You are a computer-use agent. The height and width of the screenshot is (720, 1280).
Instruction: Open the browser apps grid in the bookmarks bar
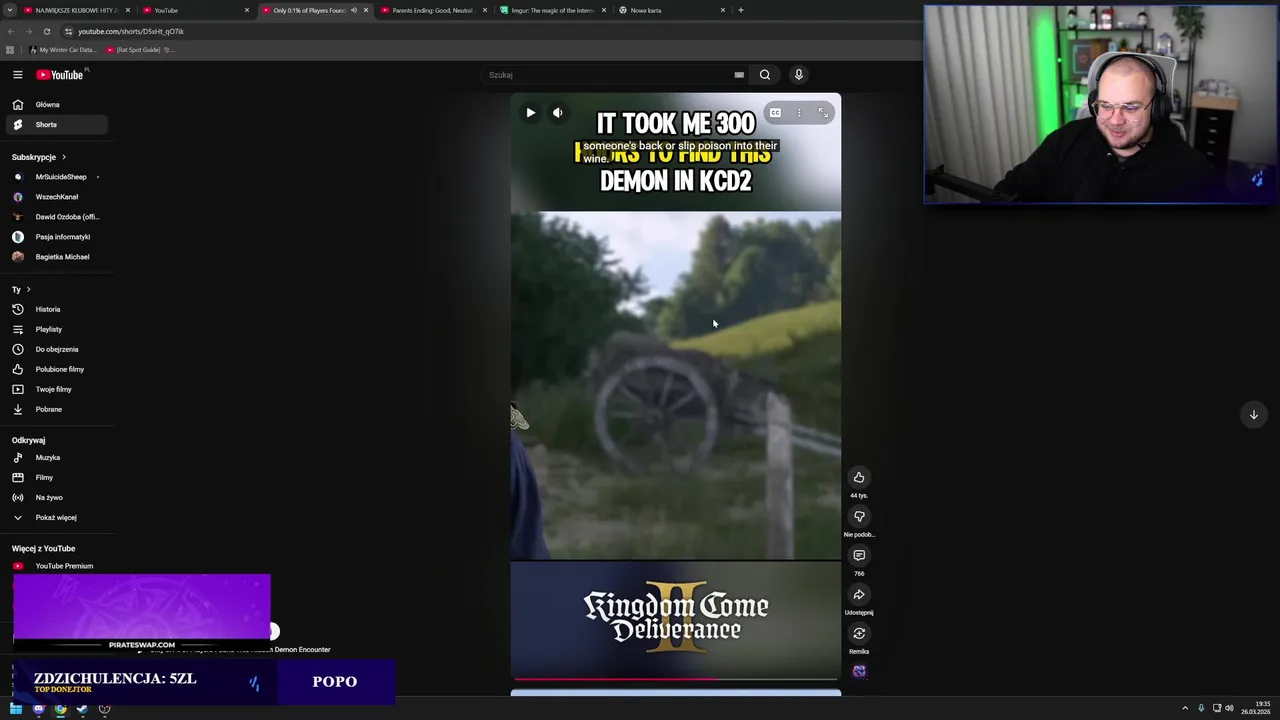click(10, 50)
